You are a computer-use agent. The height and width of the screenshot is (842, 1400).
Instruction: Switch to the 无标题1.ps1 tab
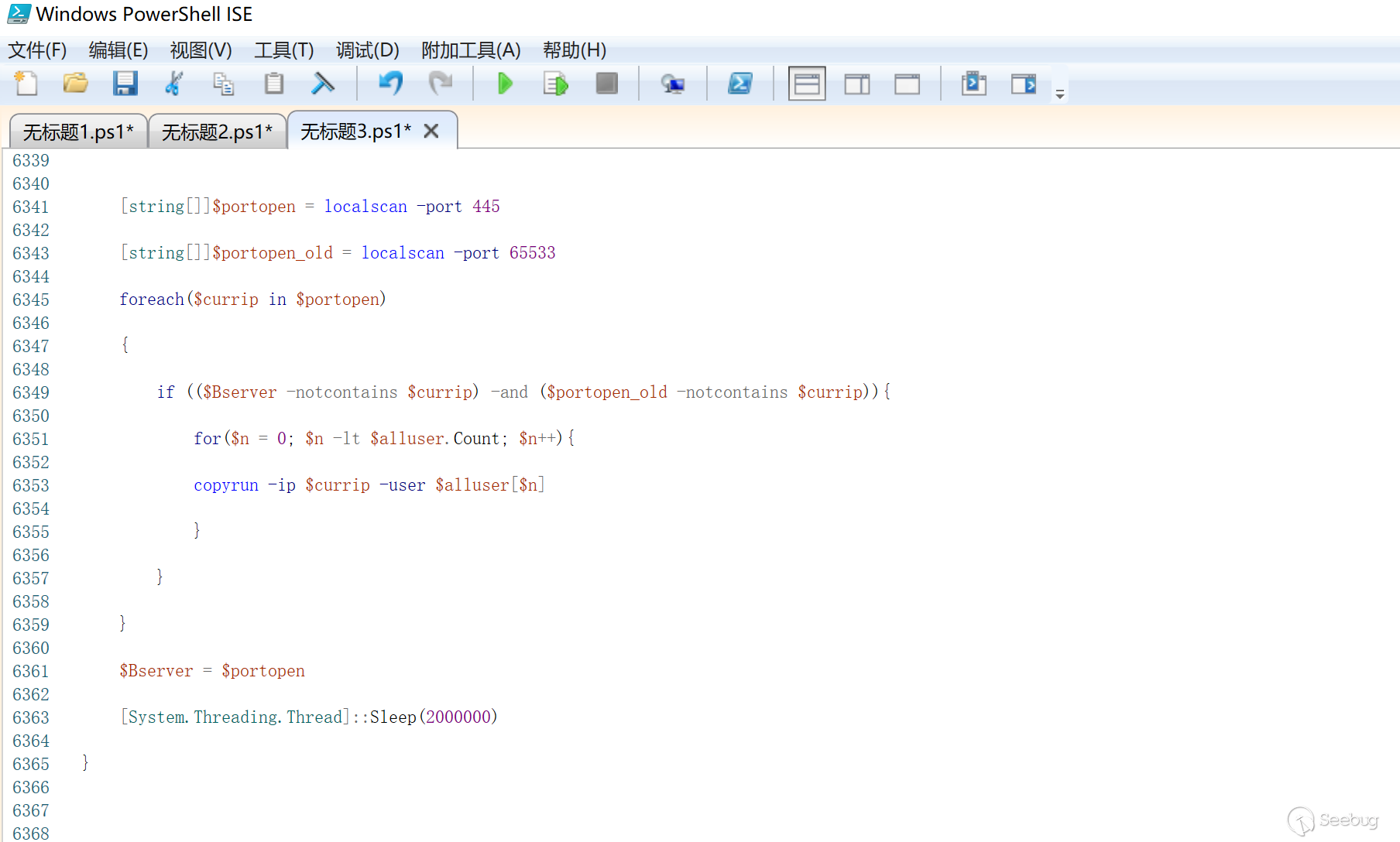click(x=77, y=132)
